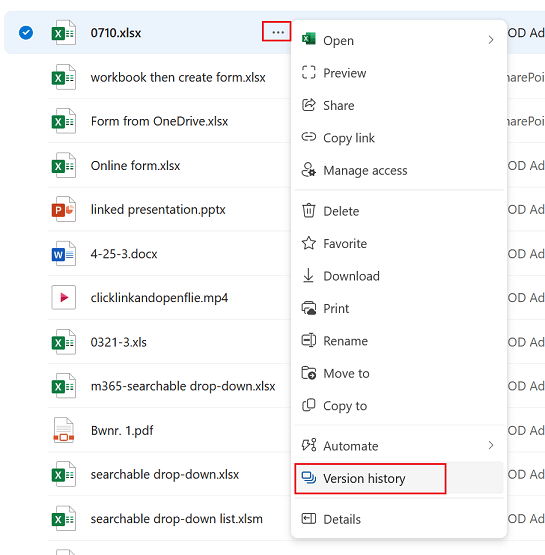Click PowerPoint icon of linked presentation.pptx

tap(64, 210)
